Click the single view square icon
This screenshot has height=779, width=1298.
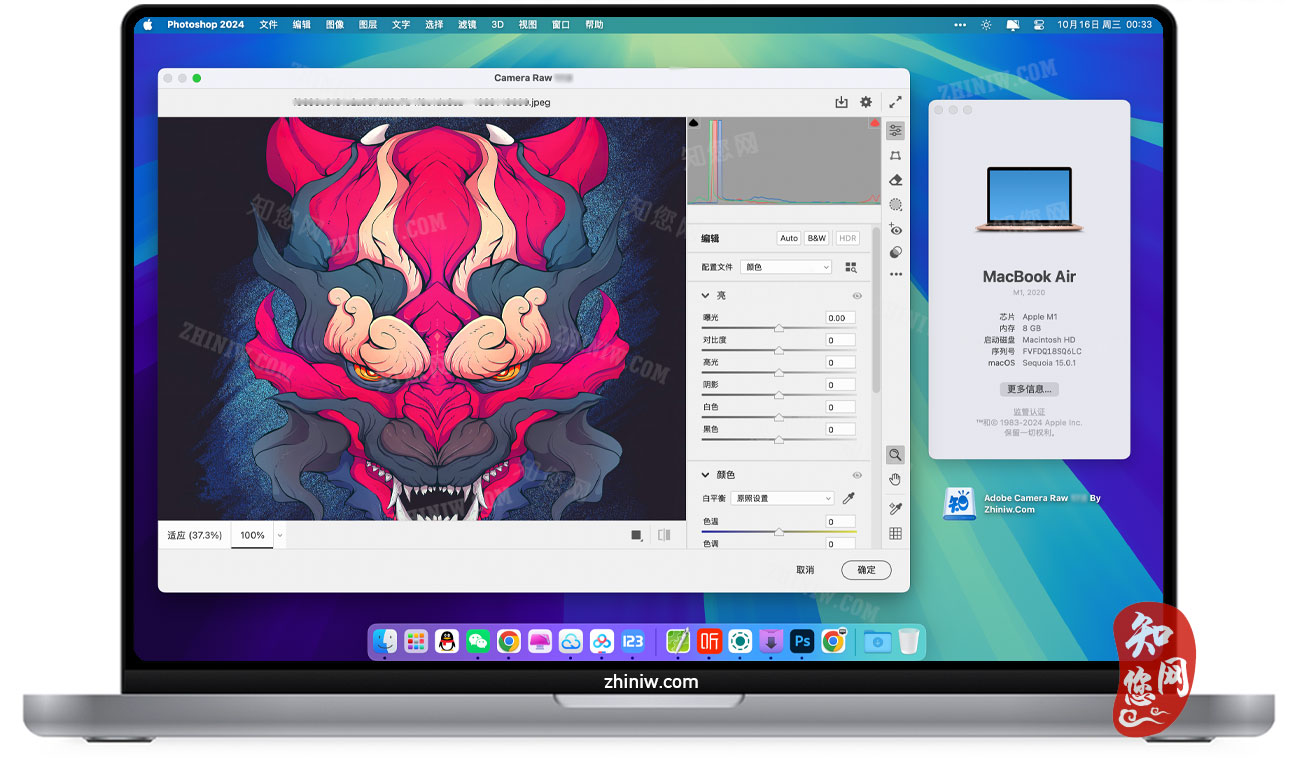[636, 535]
